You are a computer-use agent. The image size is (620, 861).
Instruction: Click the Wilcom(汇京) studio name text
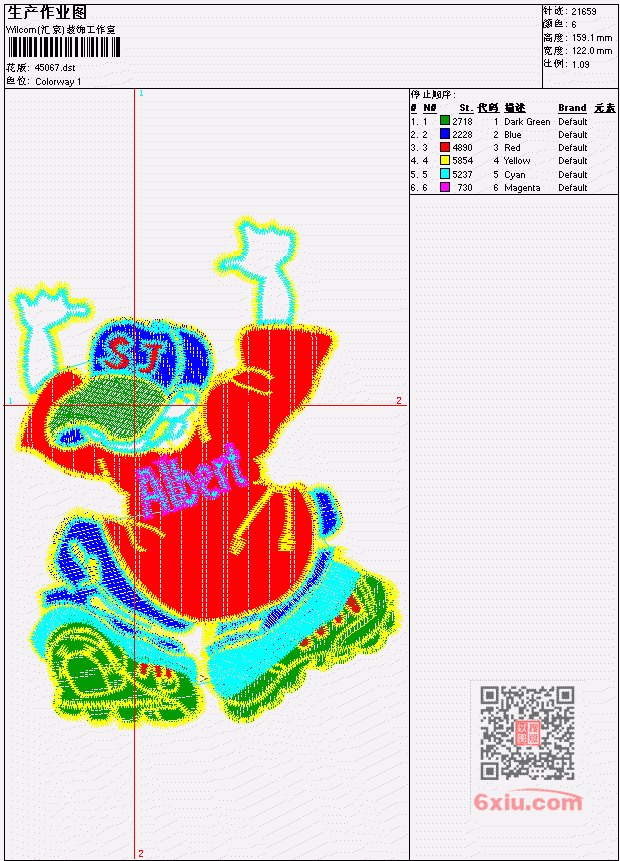click(x=61, y=30)
